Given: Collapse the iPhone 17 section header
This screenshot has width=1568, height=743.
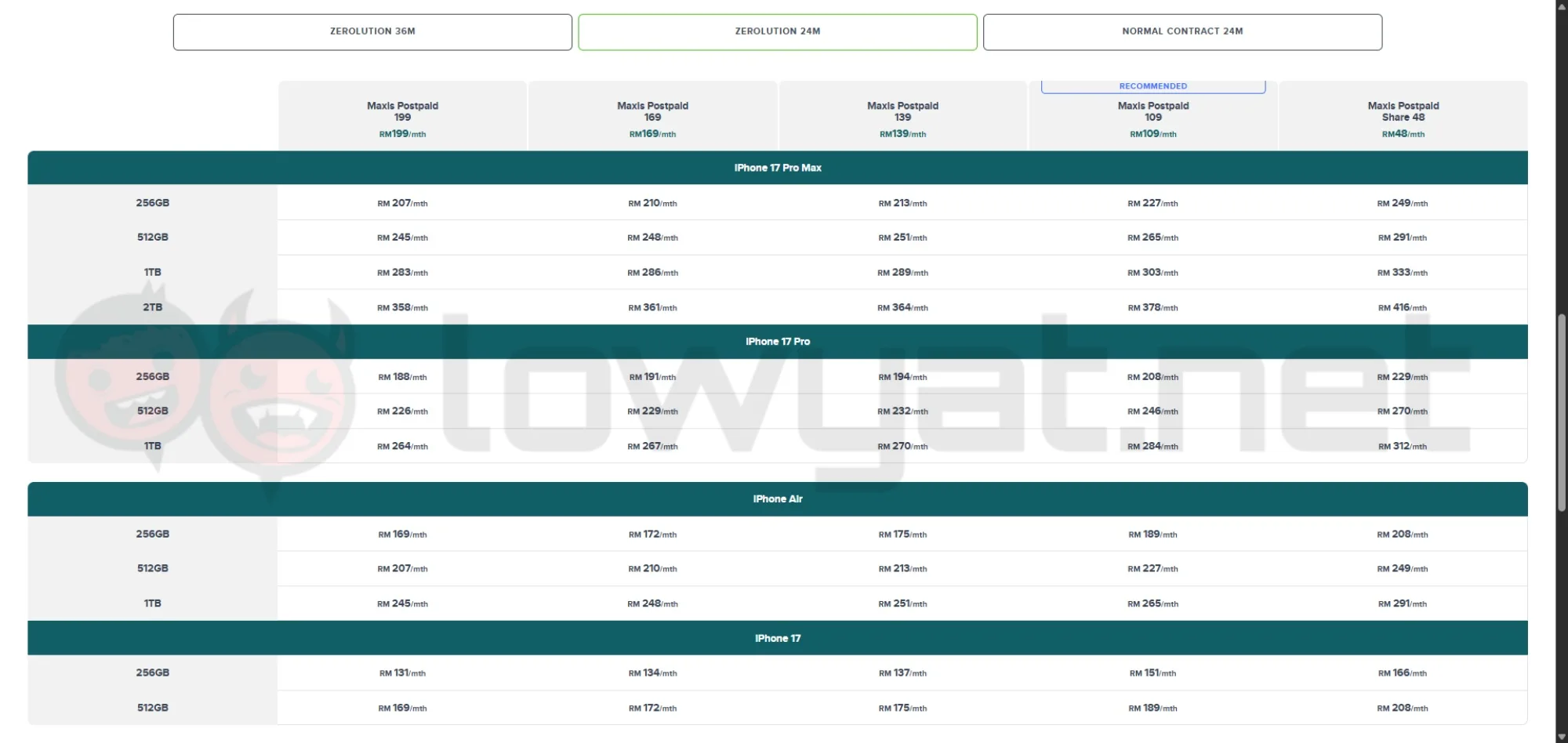Looking at the screenshot, I should tap(778, 638).
